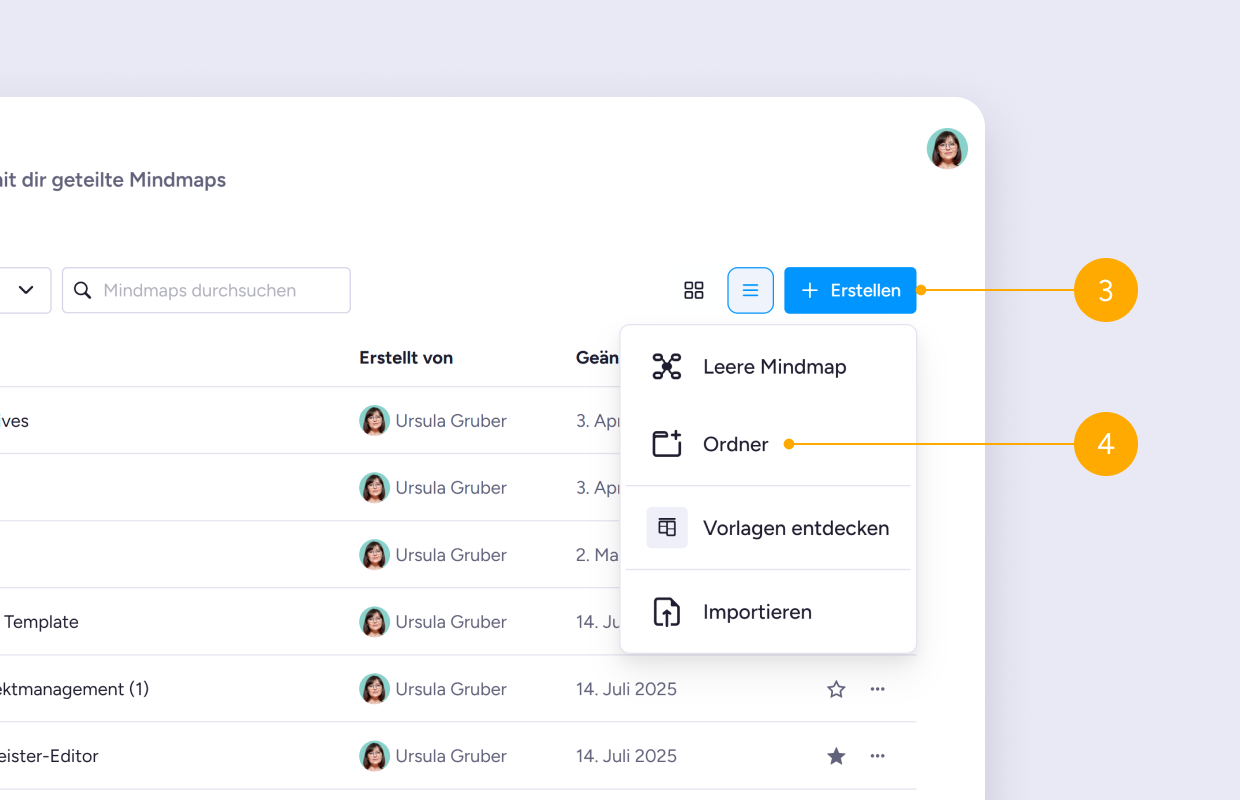Pick the Importieren menu entry
Screen dimensions: 1240x800
[x=768, y=612]
